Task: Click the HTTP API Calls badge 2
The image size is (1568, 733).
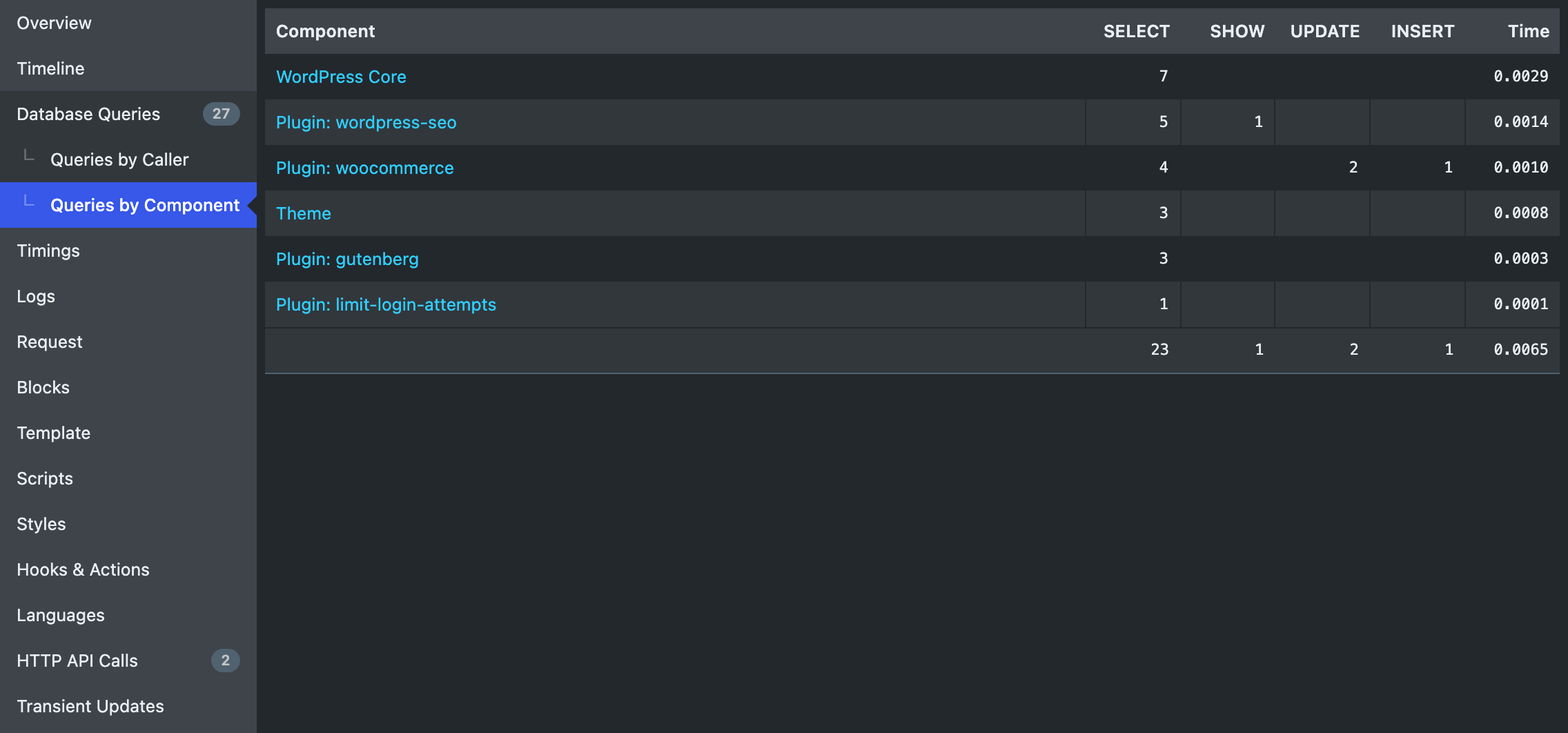Action: click(x=225, y=661)
